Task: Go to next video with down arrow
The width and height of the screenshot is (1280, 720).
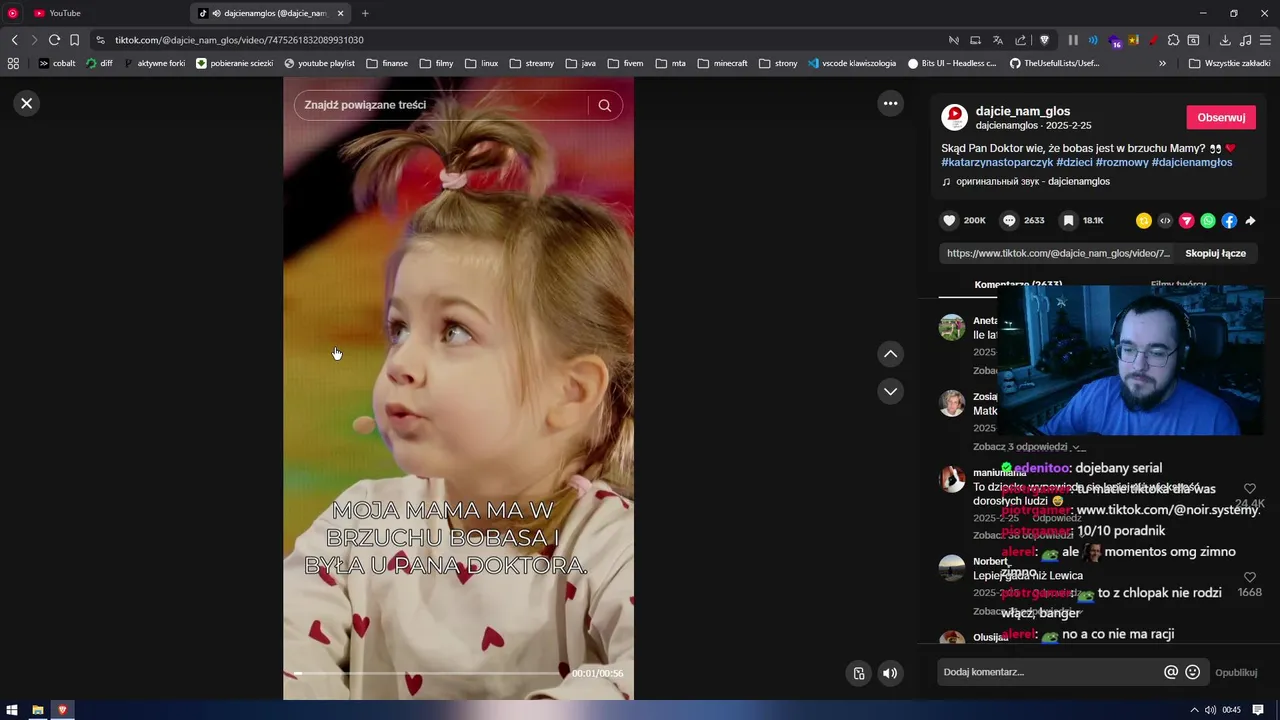Action: coord(890,391)
